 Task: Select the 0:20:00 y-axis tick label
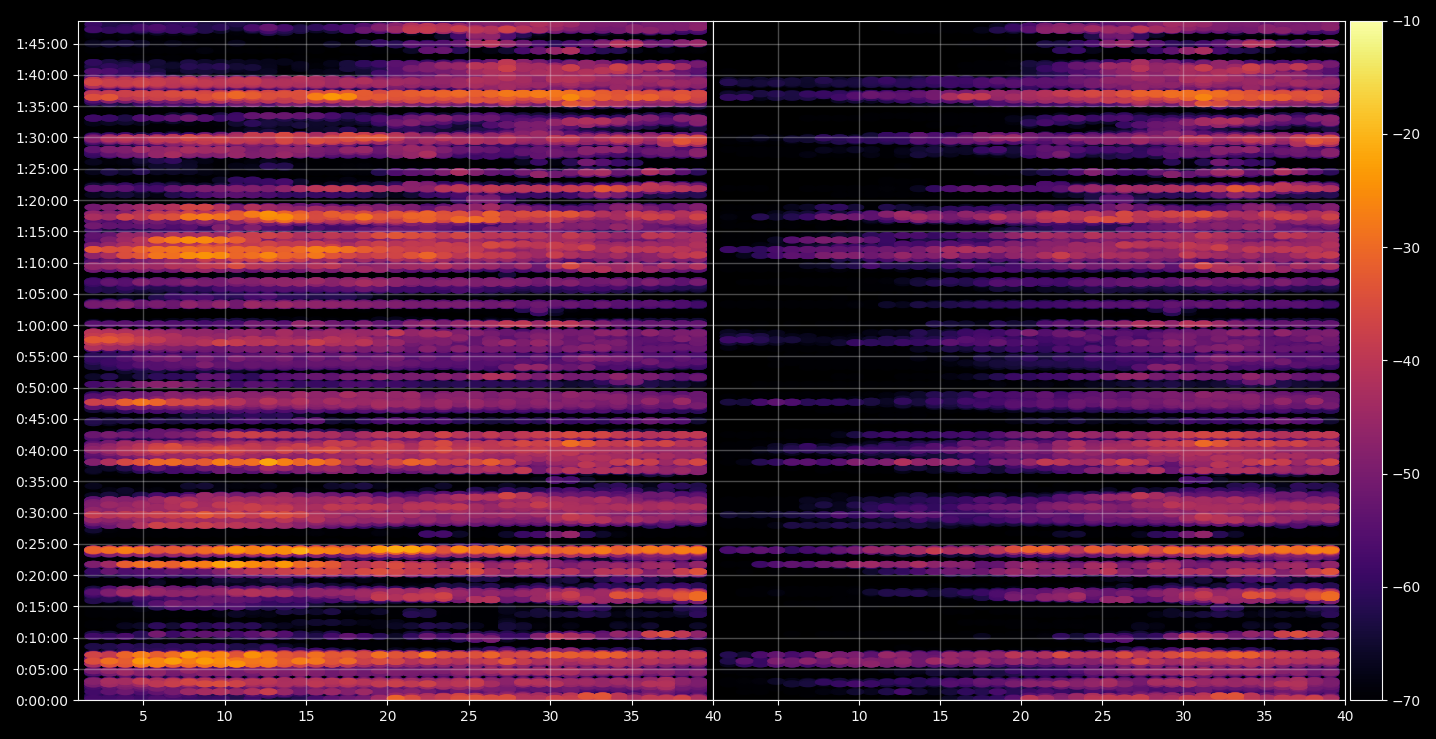click(x=42, y=576)
